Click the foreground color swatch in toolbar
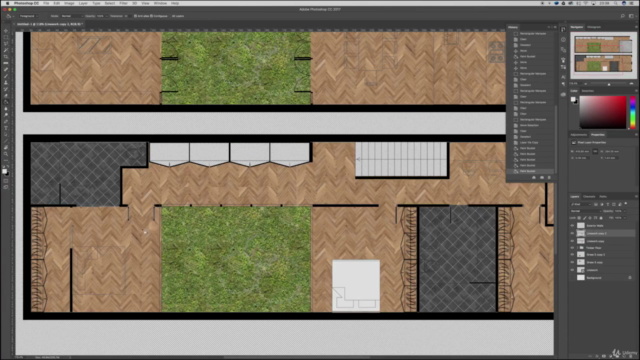 tap(4, 171)
